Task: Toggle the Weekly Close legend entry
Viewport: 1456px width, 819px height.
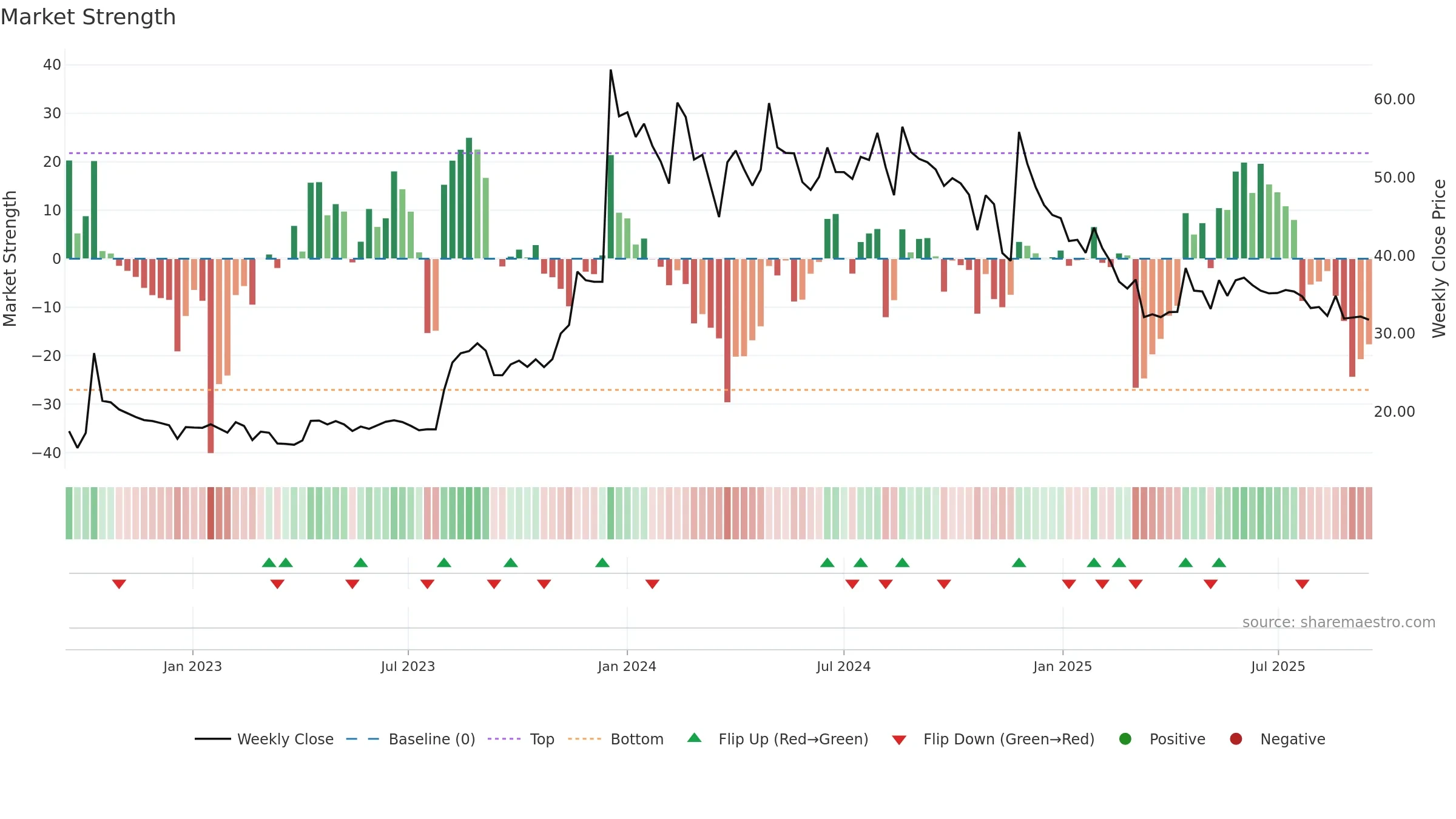Action: pyautogui.click(x=264, y=739)
